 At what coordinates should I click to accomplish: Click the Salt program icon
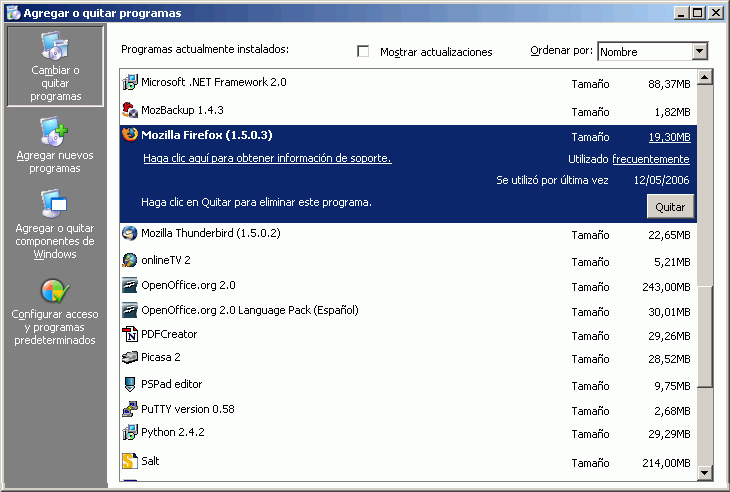pos(129,461)
